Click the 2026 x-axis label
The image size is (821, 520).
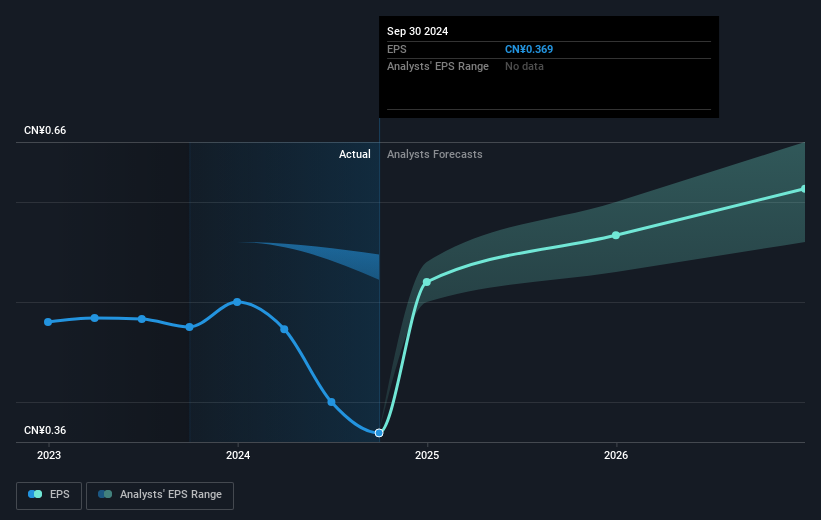(616, 456)
